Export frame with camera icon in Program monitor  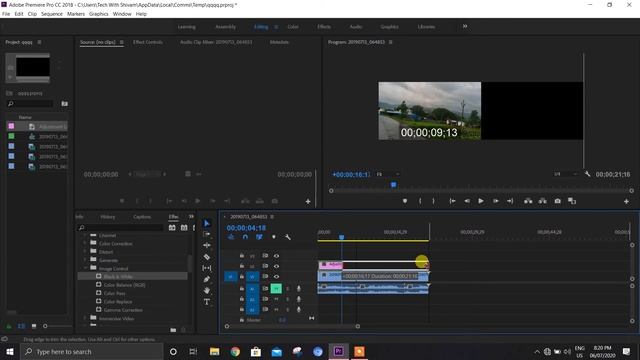[x=558, y=201]
